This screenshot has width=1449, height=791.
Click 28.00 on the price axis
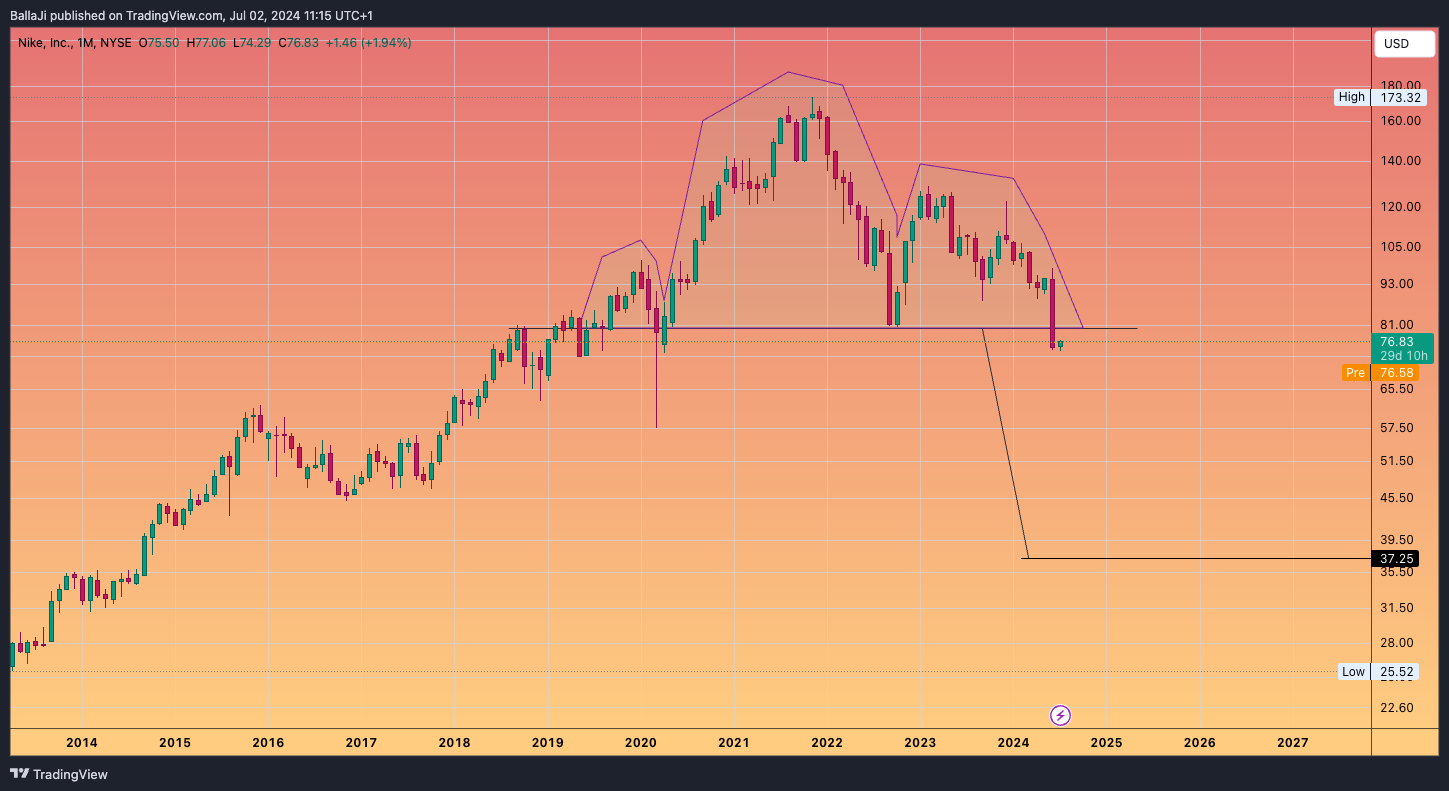(1397, 643)
